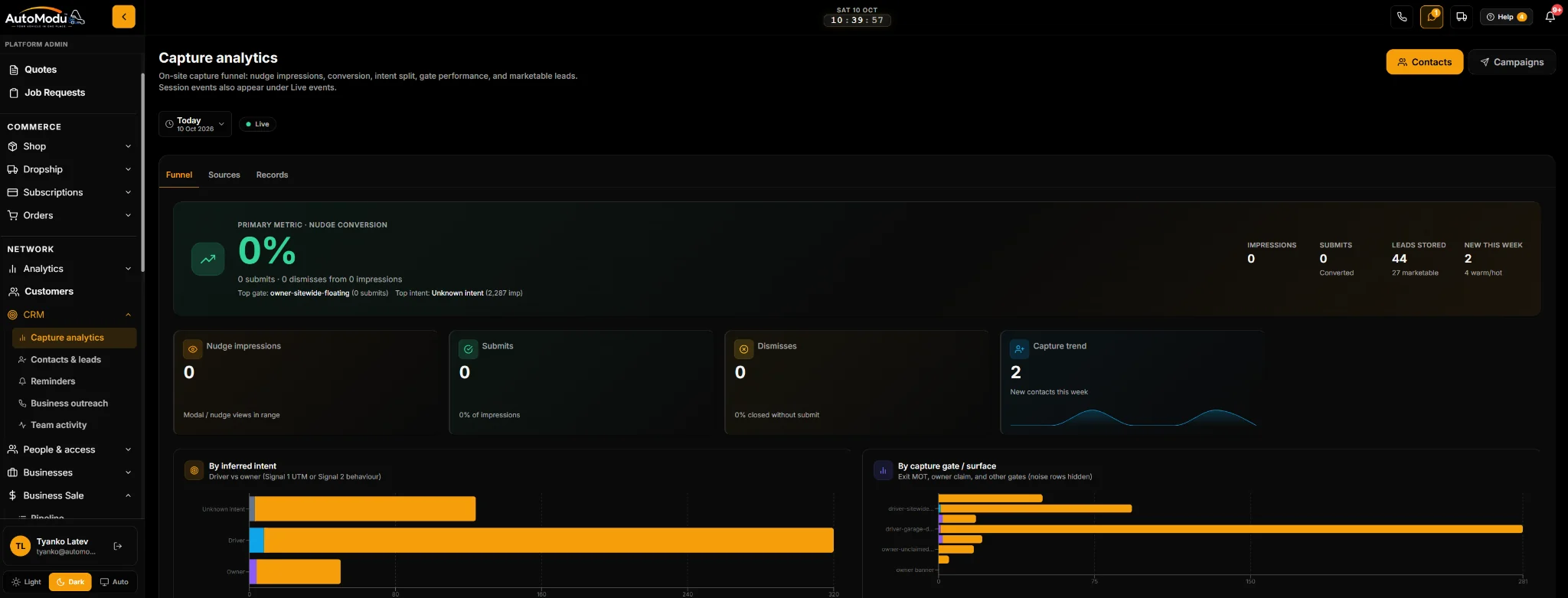
Task: Click the Nudge impressions eye icon
Action: click(x=193, y=349)
